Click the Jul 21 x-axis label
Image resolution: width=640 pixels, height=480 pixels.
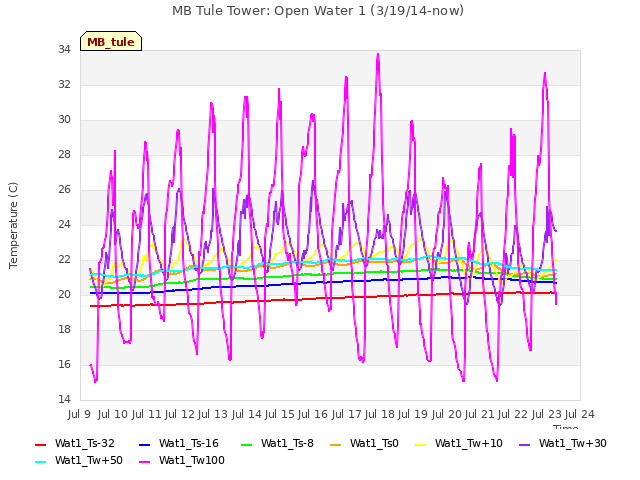(480, 415)
